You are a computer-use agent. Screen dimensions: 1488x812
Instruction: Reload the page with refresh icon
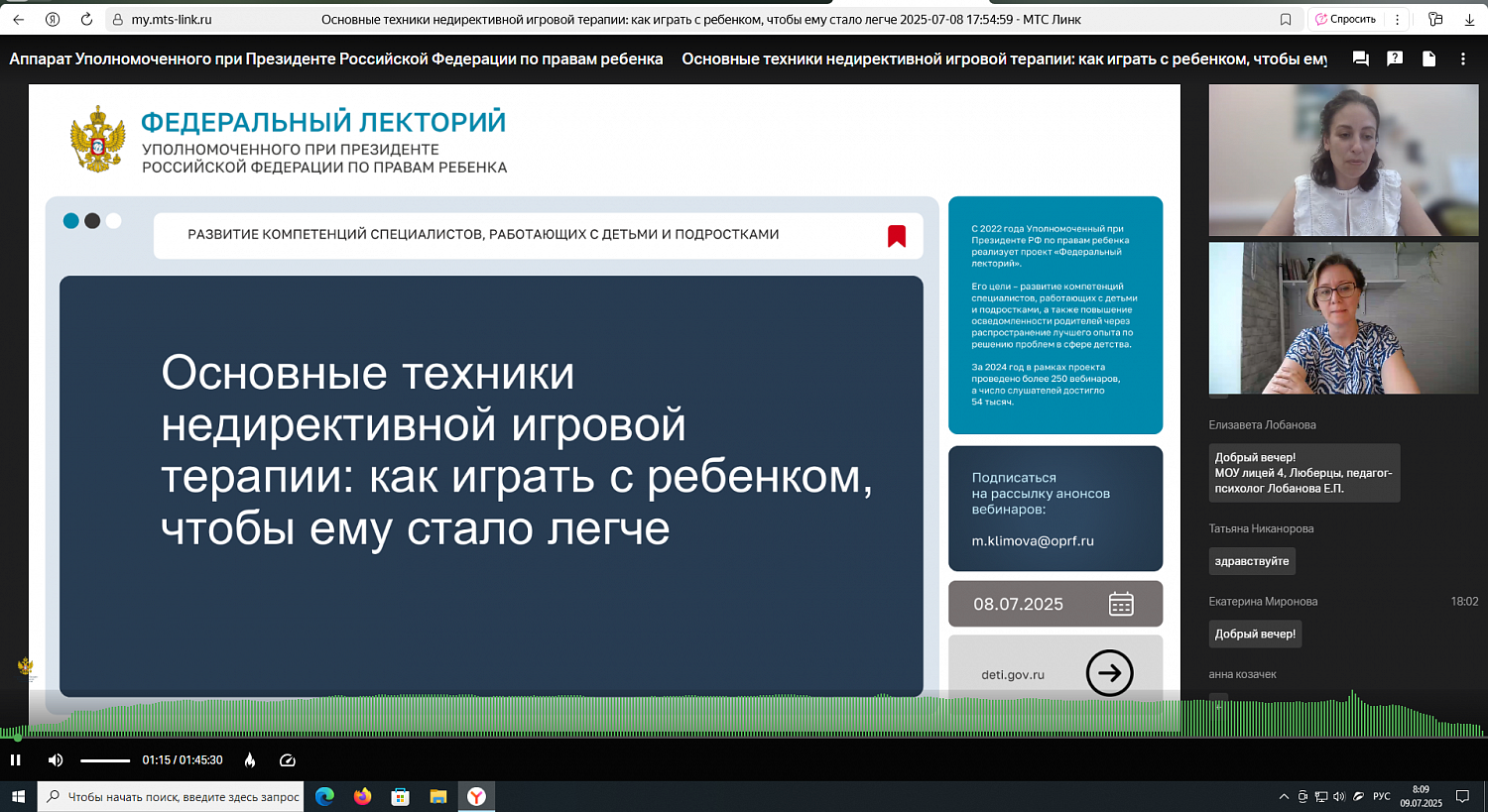click(86, 19)
